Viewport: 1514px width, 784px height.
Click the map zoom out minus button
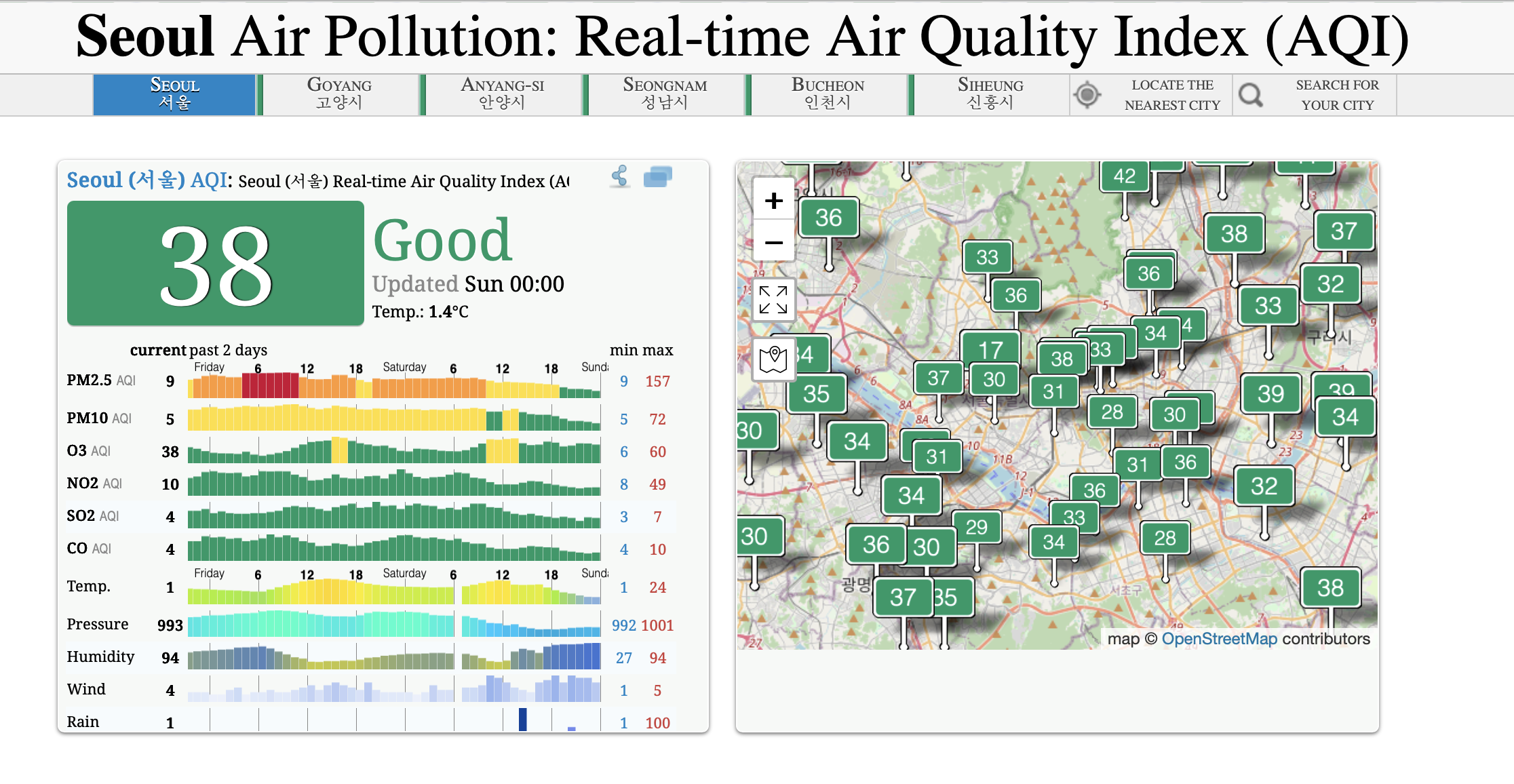pos(773,242)
